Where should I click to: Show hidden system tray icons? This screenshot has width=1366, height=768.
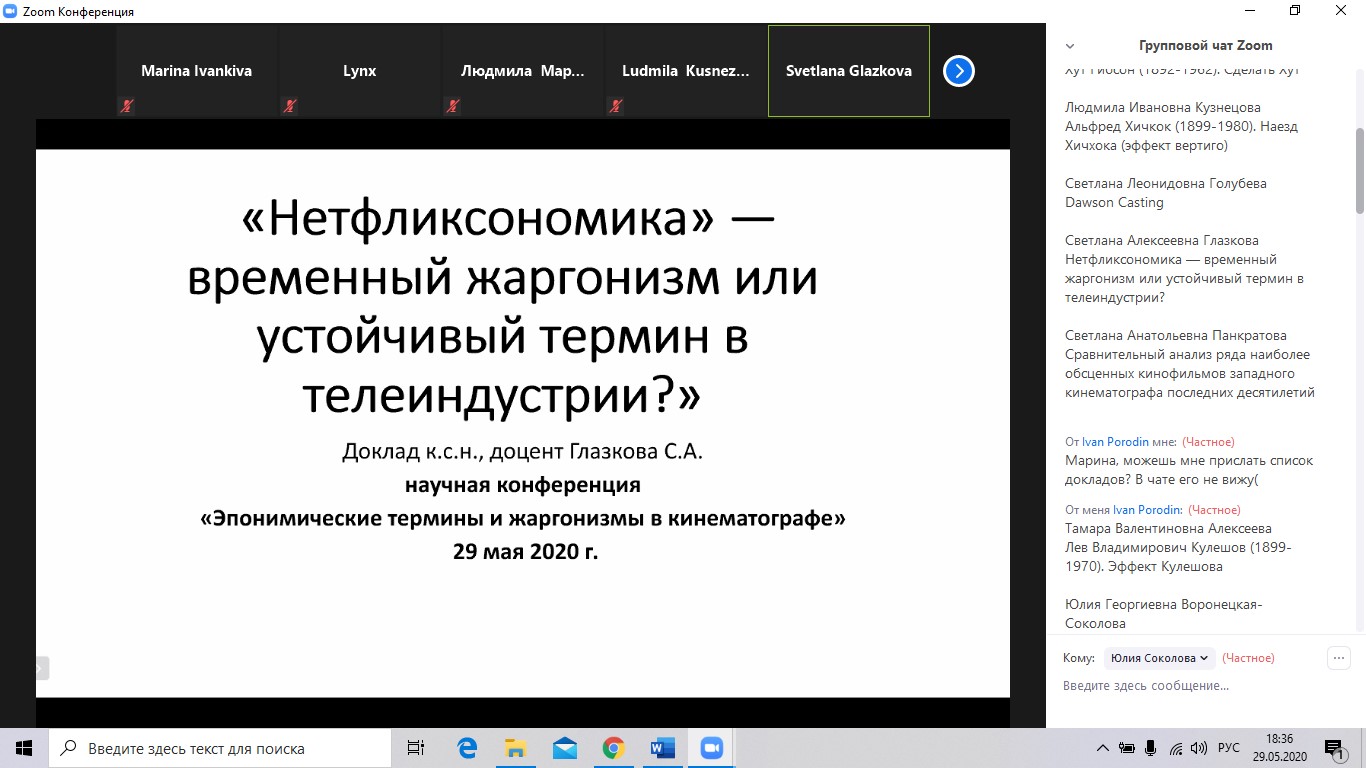tap(1103, 748)
